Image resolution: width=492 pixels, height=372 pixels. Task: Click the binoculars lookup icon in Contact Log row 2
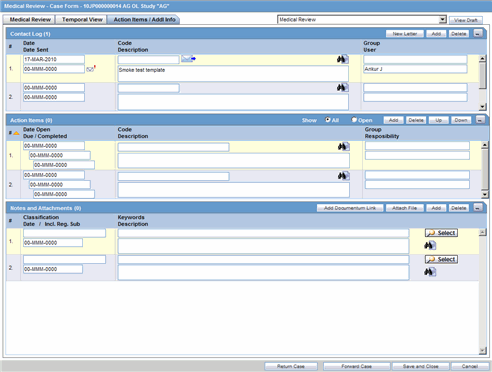coord(342,88)
